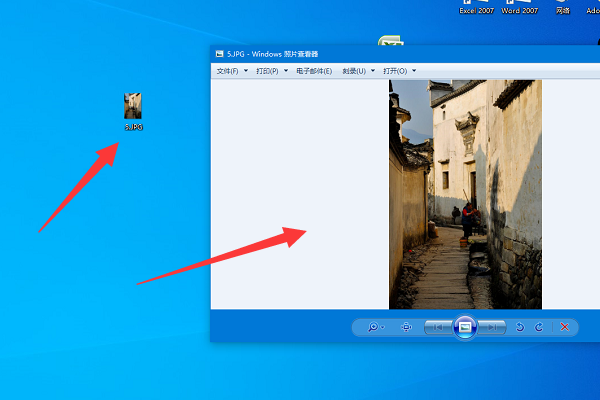Select the 5.JPG desktop file icon

(133, 106)
